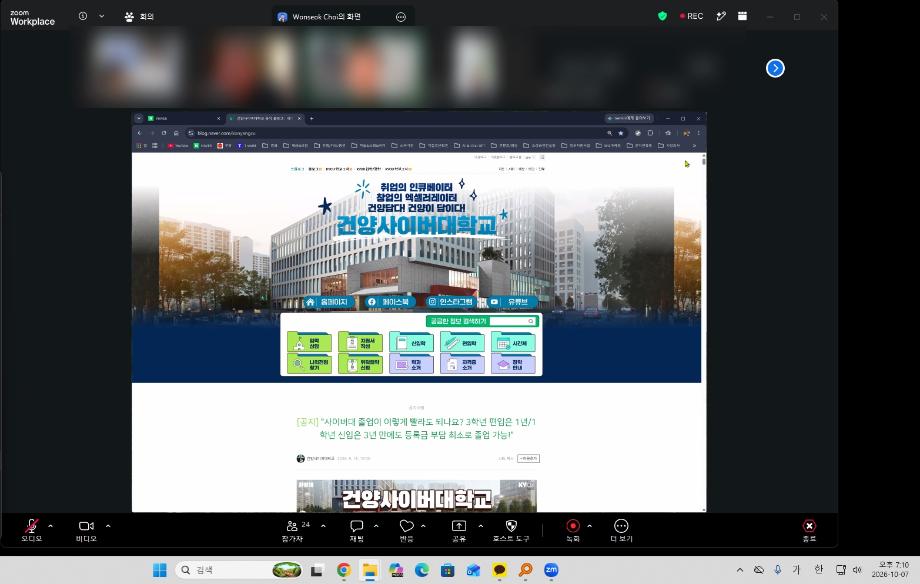
Task: Open Microsoft Edge from the taskbar
Action: [422, 570]
